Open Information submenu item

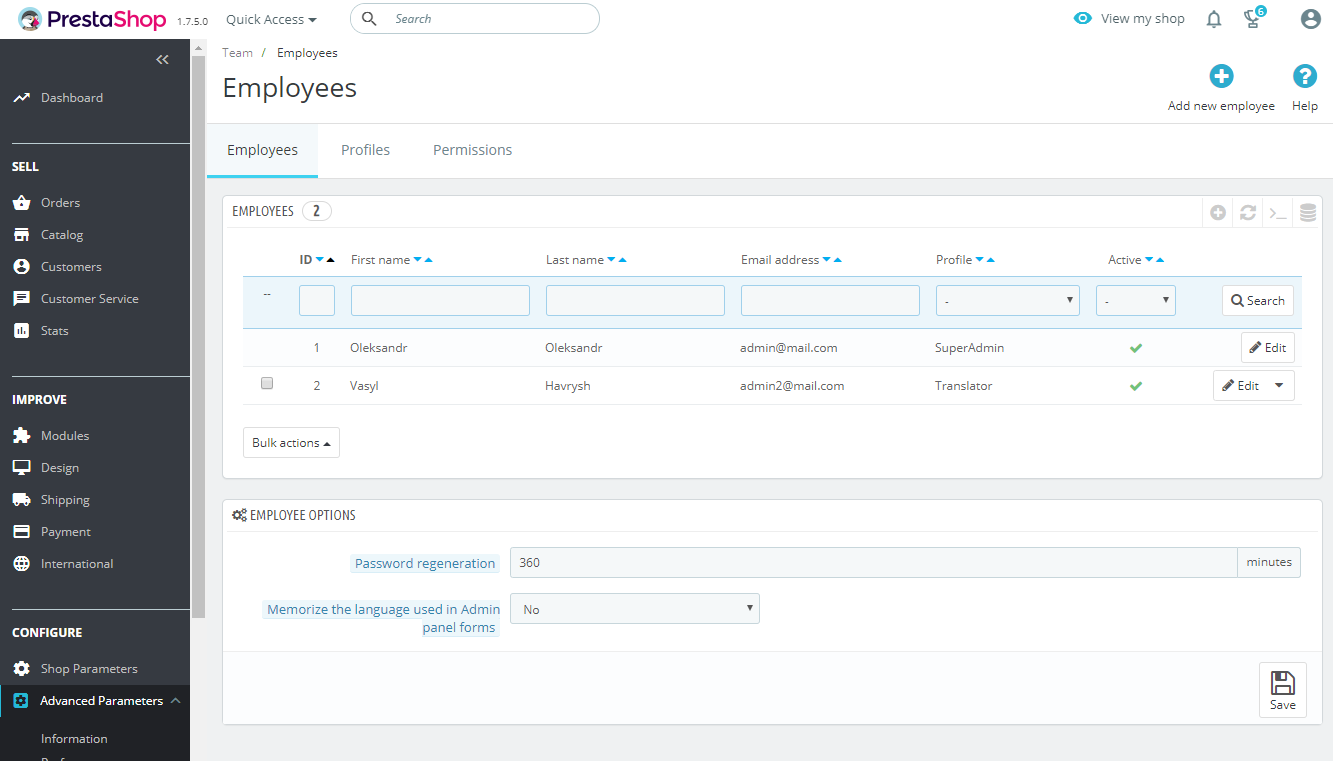pyautogui.click(x=74, y=739)
